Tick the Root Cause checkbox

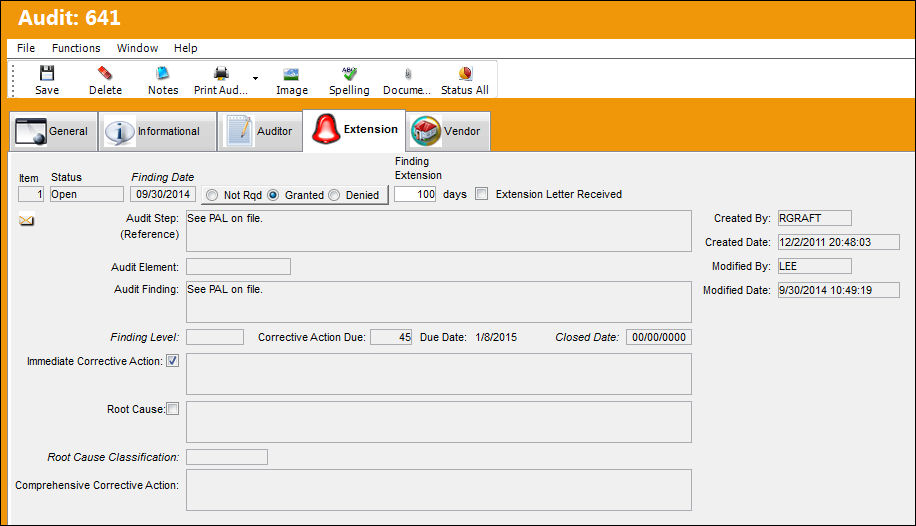point(172,409)
